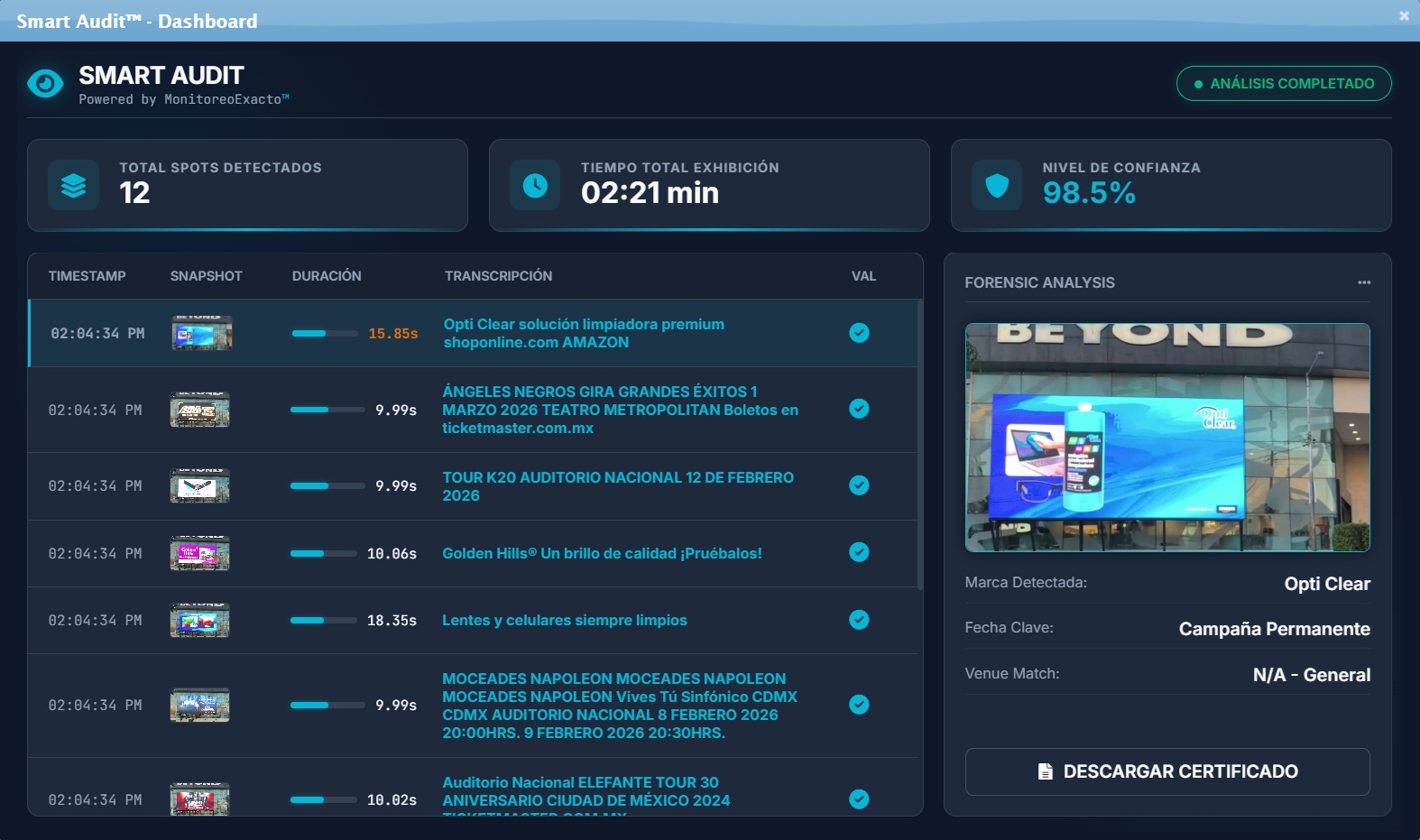This screenshot has width=1420, height=840.
Task: Click the Descargar Certificado button
Action: (1167, 771)
